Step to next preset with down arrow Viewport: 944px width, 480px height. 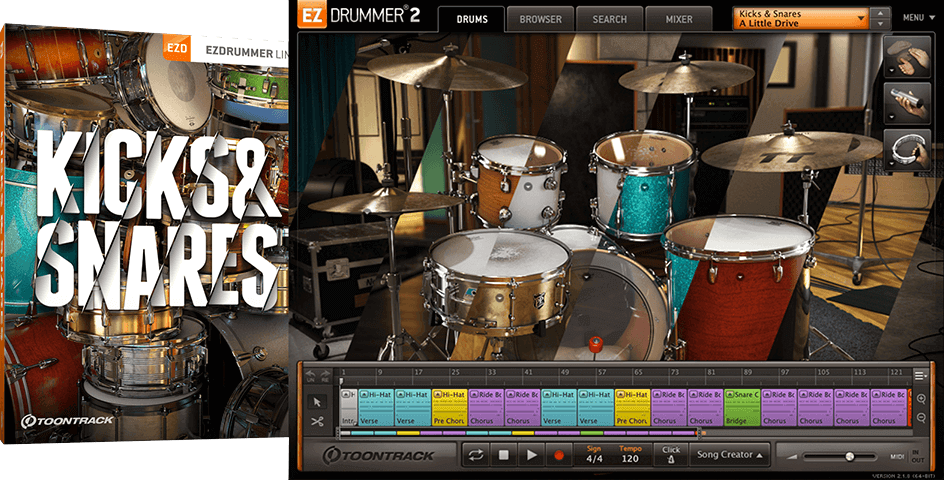[x=881, y=24]
